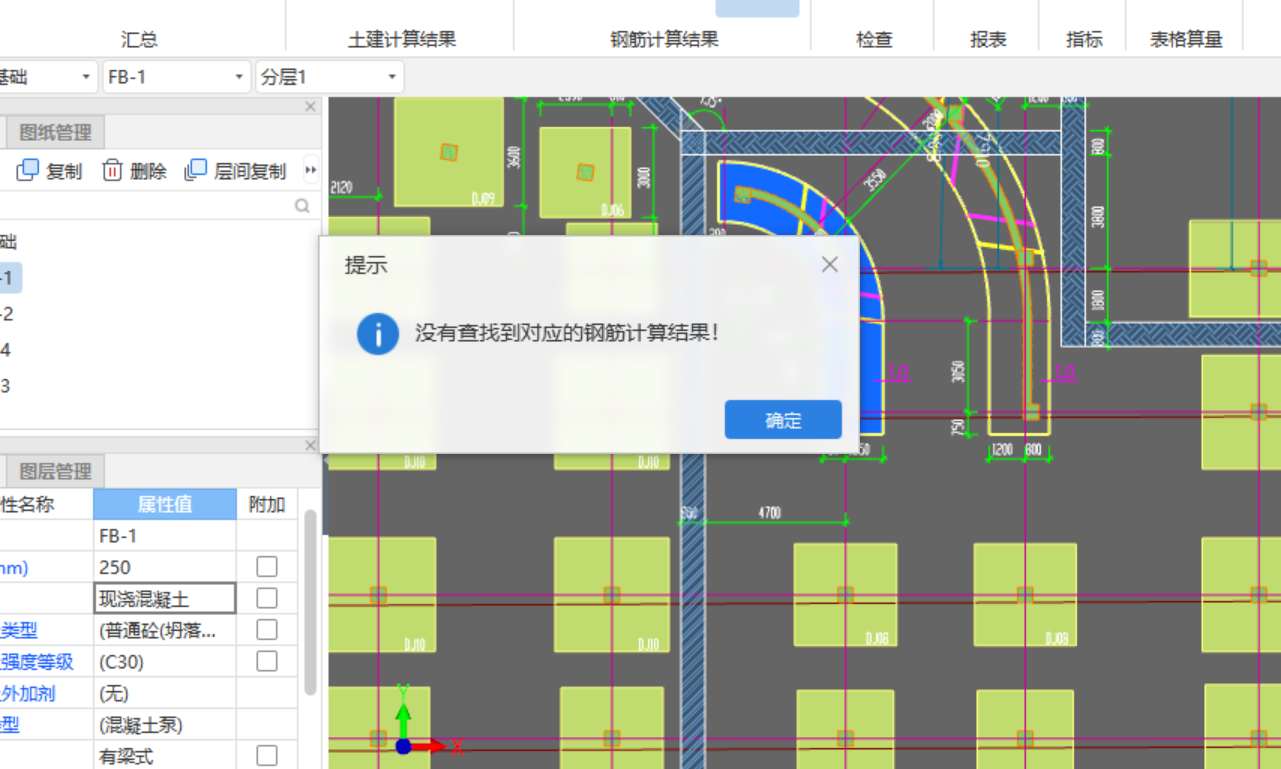This screenshot has height=769, width=1281.
Task: Select the 250 thickness value cell
Action: point(165,567)
